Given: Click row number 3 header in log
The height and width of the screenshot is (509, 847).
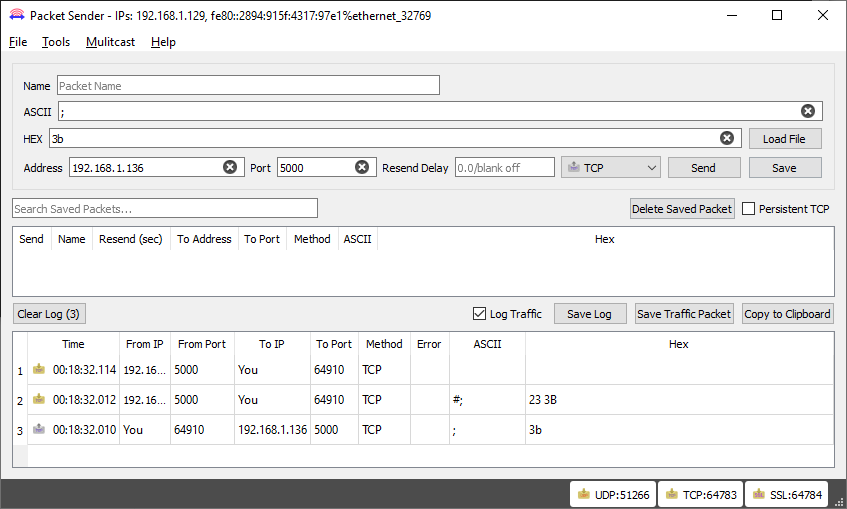Looking at the screenshot, I should 20,430.
